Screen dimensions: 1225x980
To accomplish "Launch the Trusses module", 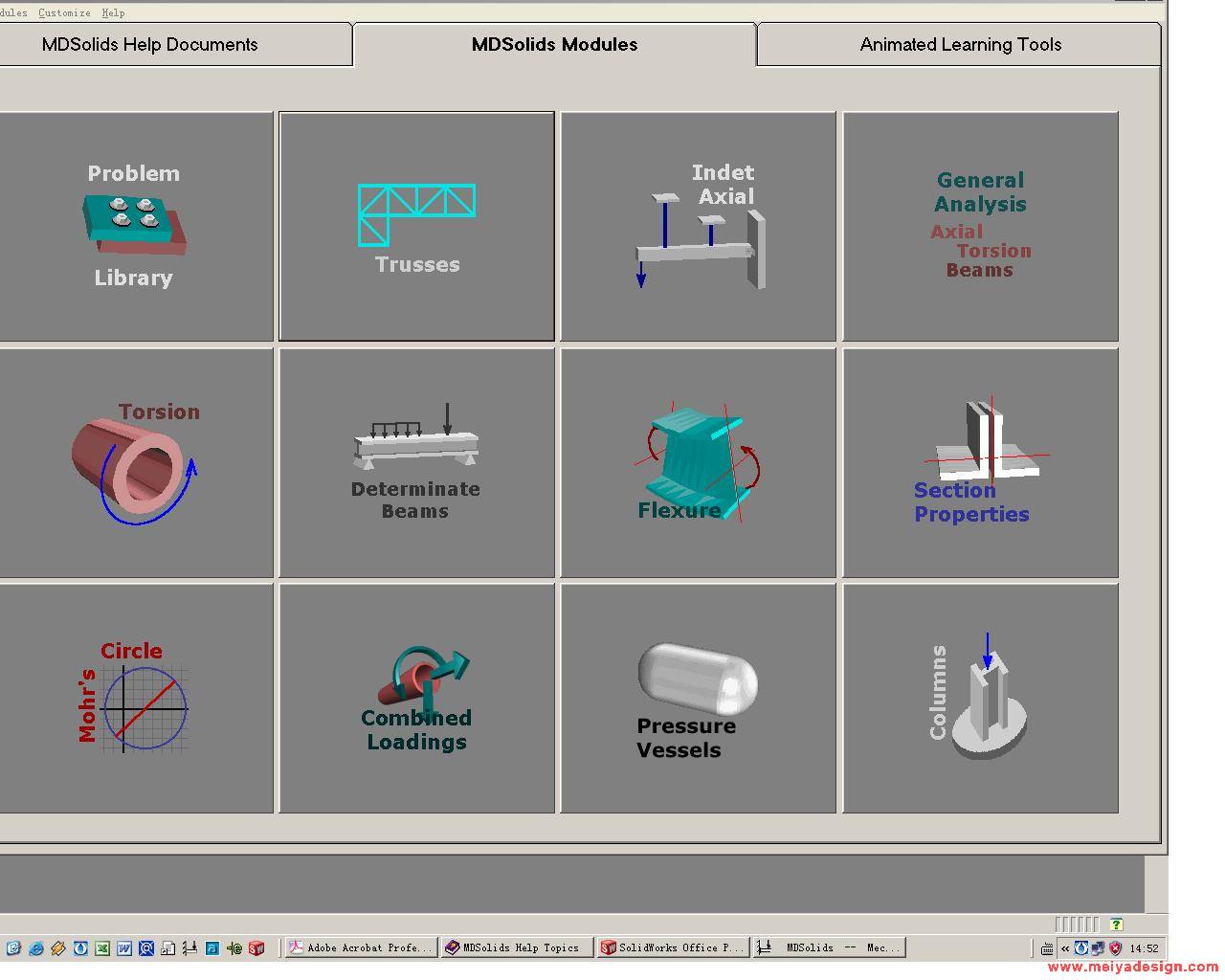I will pos(416,226).
